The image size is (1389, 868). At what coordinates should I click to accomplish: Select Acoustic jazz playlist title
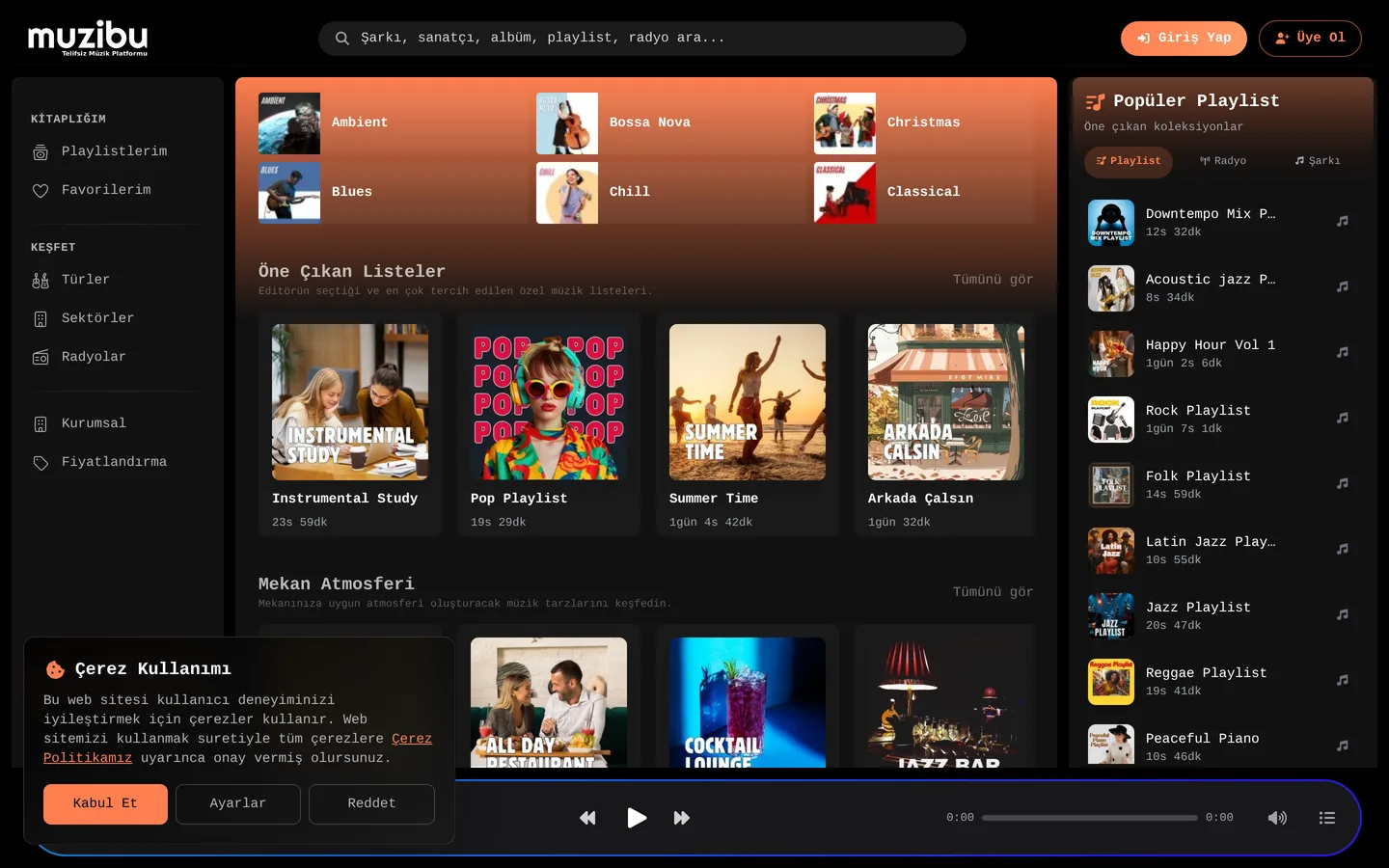[1211, 280]
